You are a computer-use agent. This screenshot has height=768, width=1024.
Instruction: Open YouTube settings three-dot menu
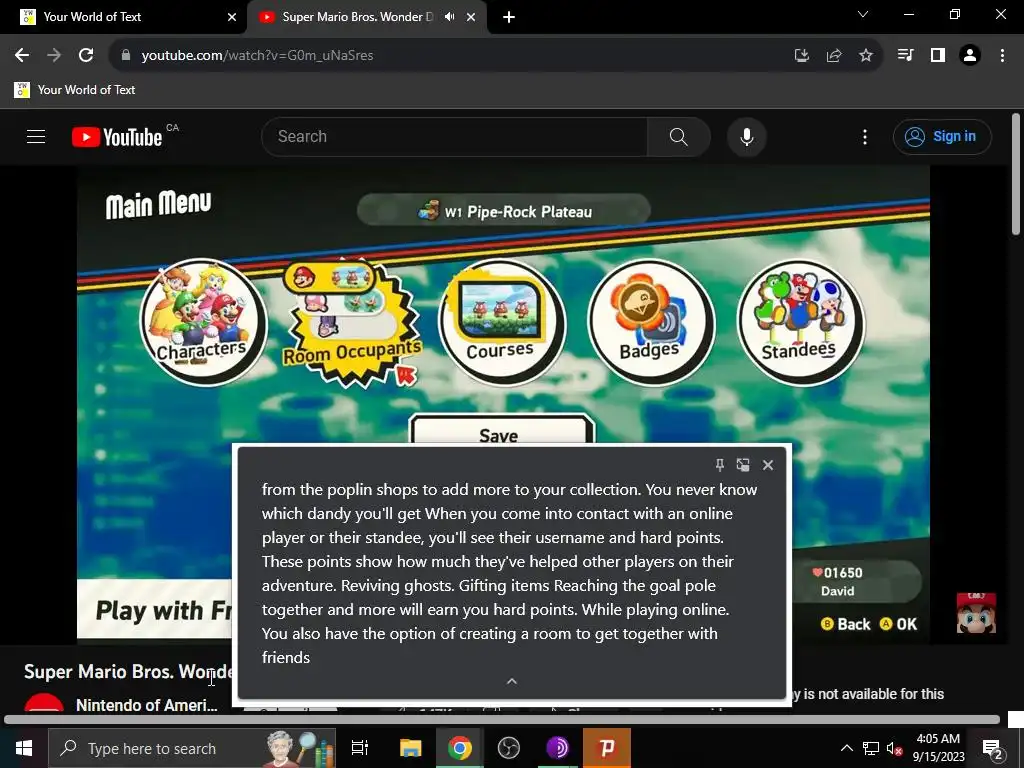point(865,136)
